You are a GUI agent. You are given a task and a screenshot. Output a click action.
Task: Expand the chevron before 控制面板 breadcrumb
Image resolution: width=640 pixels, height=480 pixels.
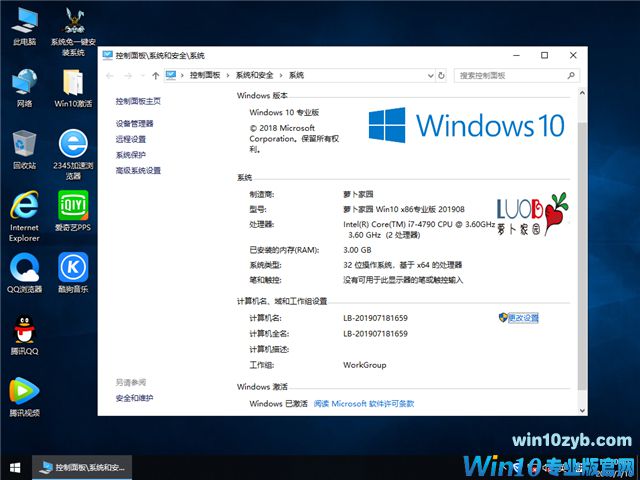pyautogui.click(x=182, y=75)
